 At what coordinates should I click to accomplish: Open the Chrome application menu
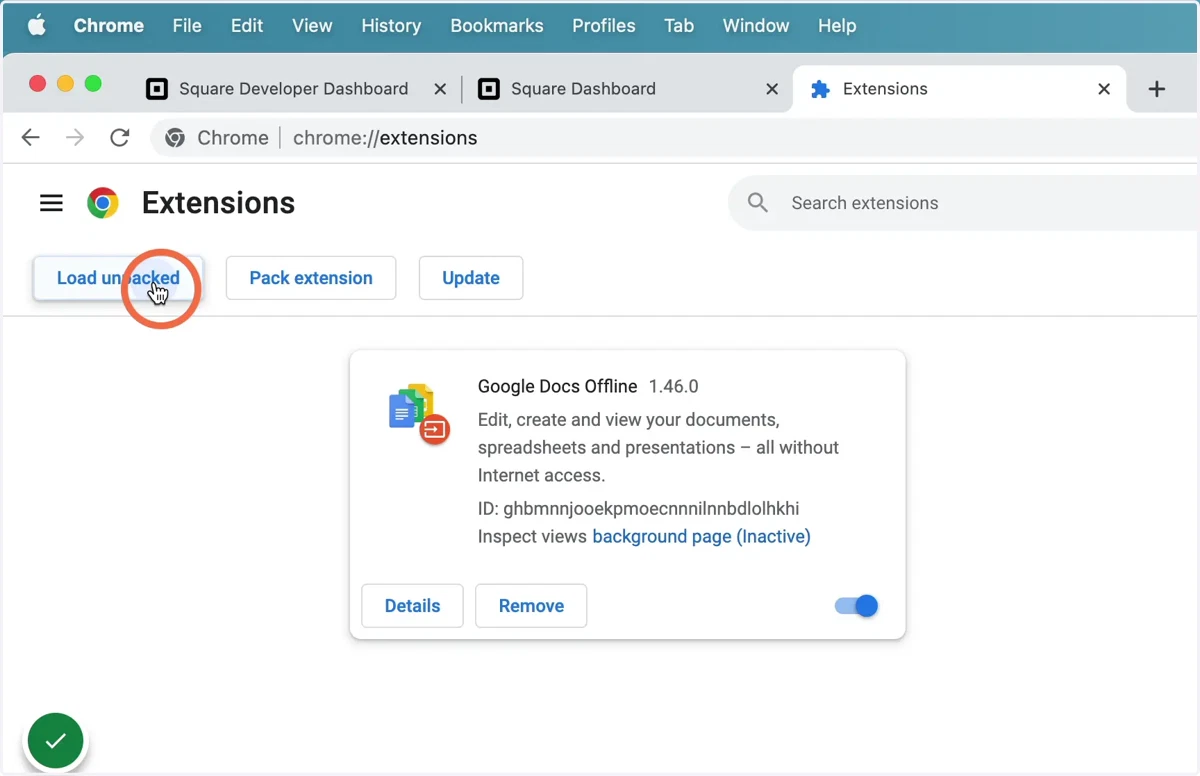point(109,26)
